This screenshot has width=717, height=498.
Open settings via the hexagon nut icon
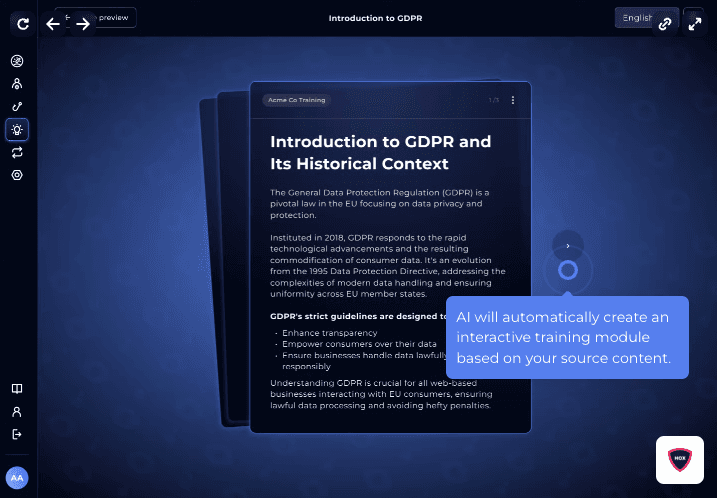(17, 175)
